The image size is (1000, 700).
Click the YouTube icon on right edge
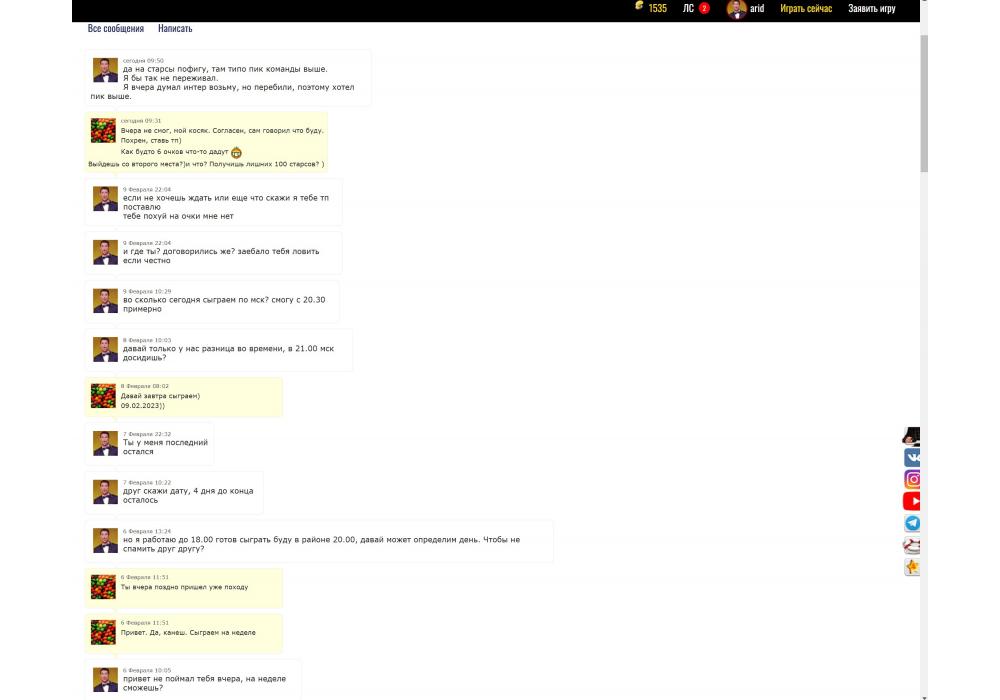[912, 501]
